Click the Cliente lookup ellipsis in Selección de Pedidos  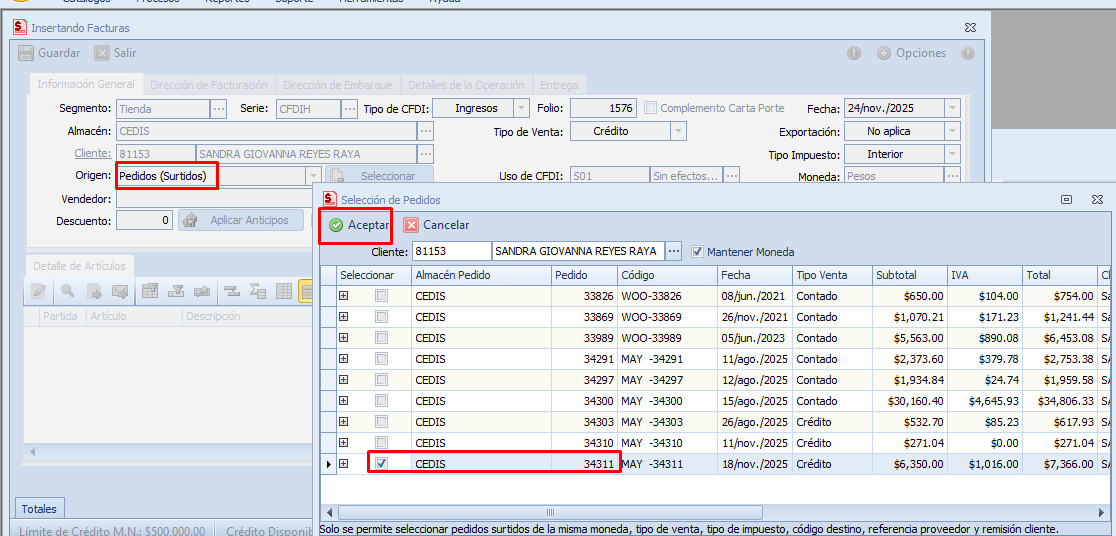click(x=674, y=251)
